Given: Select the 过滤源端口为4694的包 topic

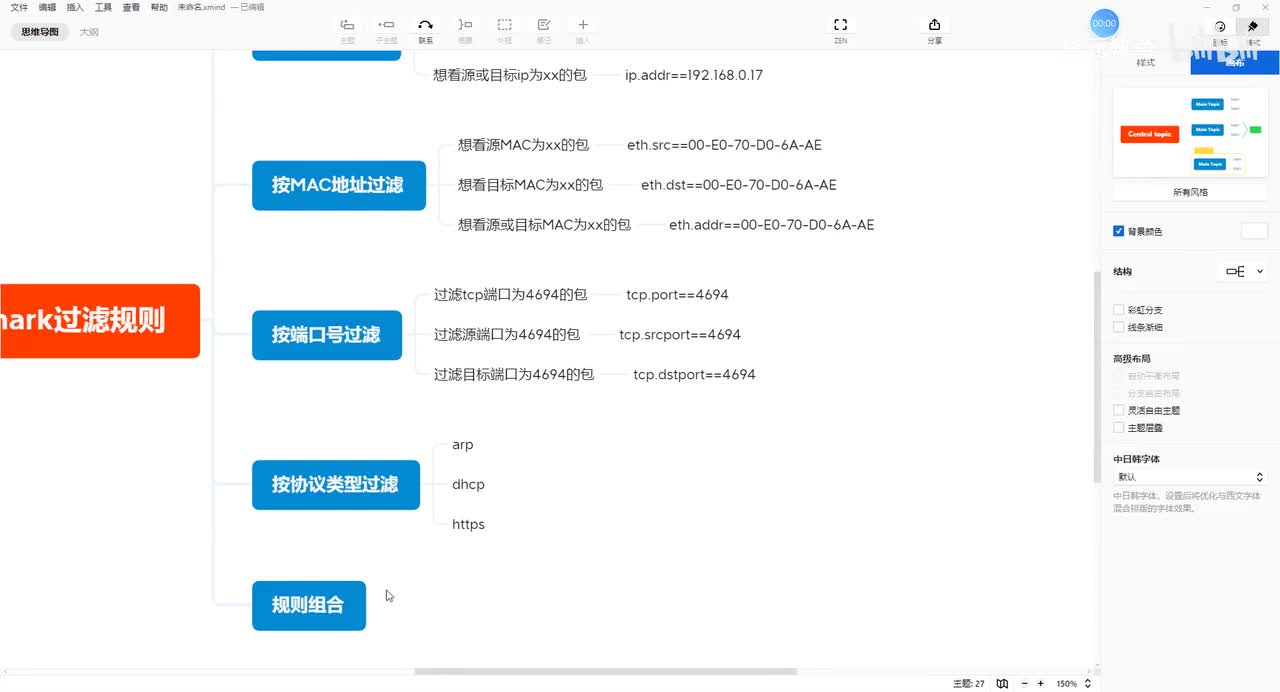Looking at the screenshot, I should [507, 335].
